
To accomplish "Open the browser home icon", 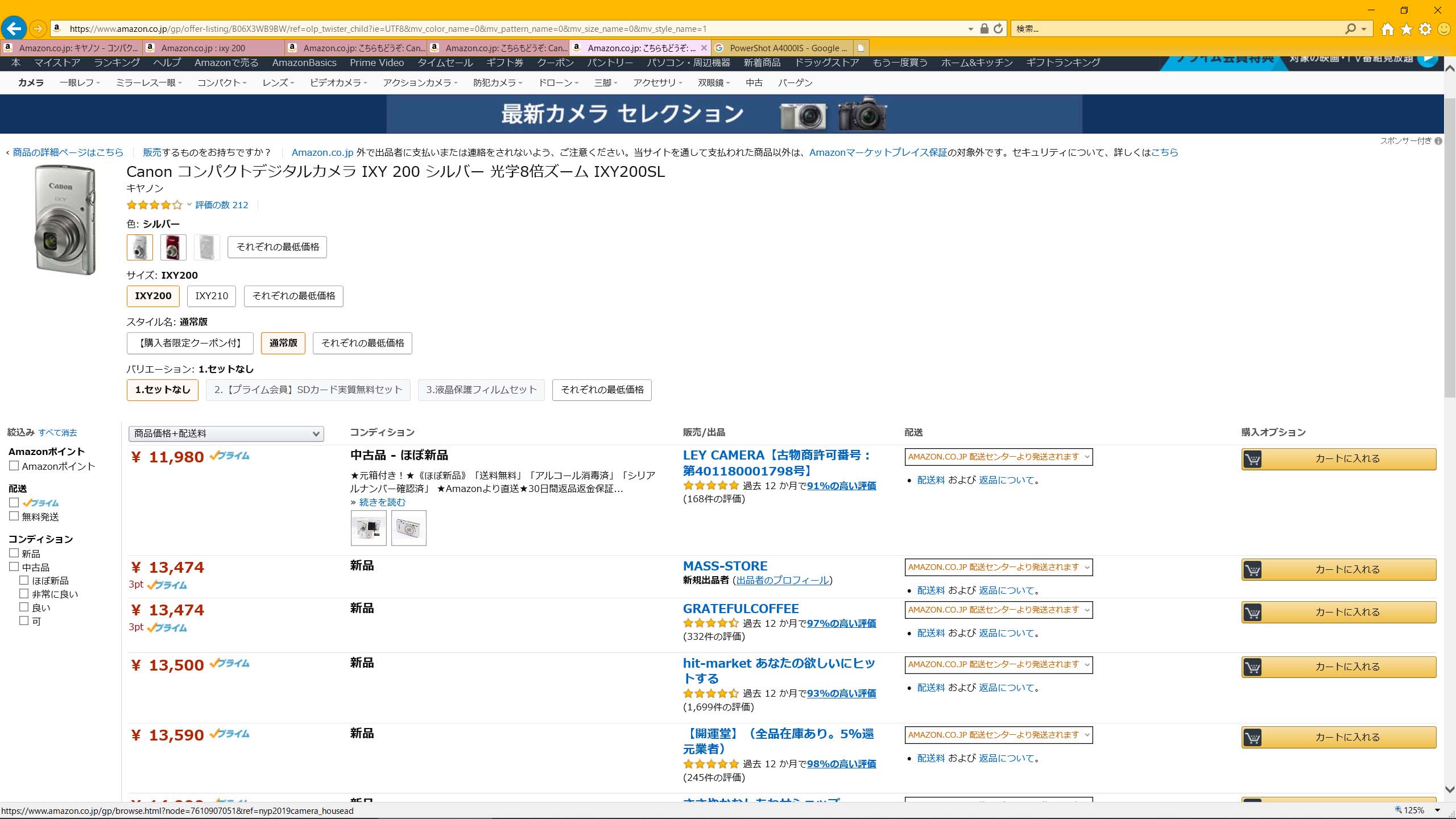I will click(x=1388, y=29).
